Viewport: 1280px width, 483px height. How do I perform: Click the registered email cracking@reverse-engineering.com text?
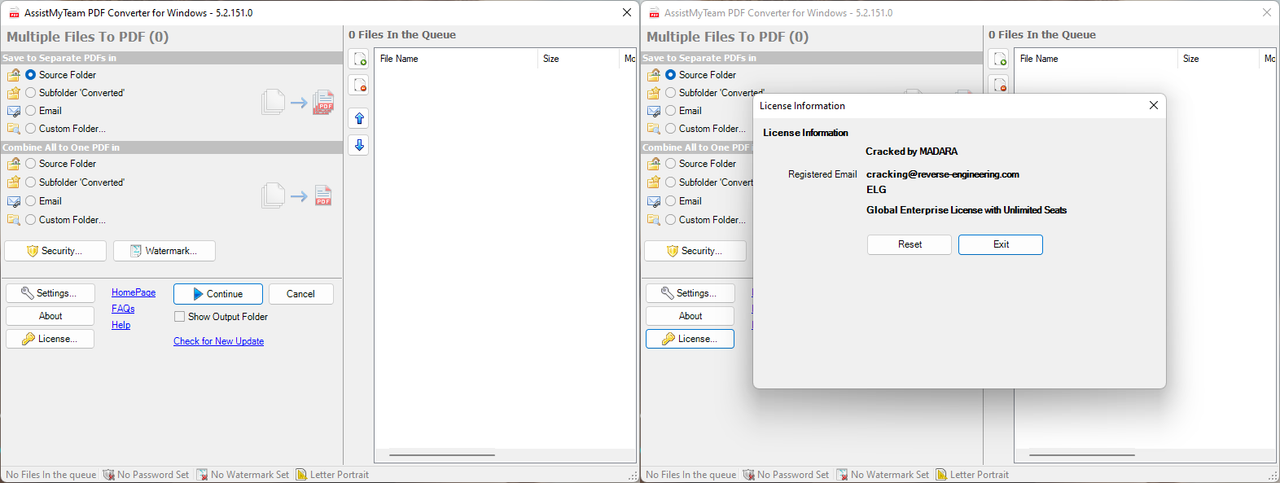(942, 174)
